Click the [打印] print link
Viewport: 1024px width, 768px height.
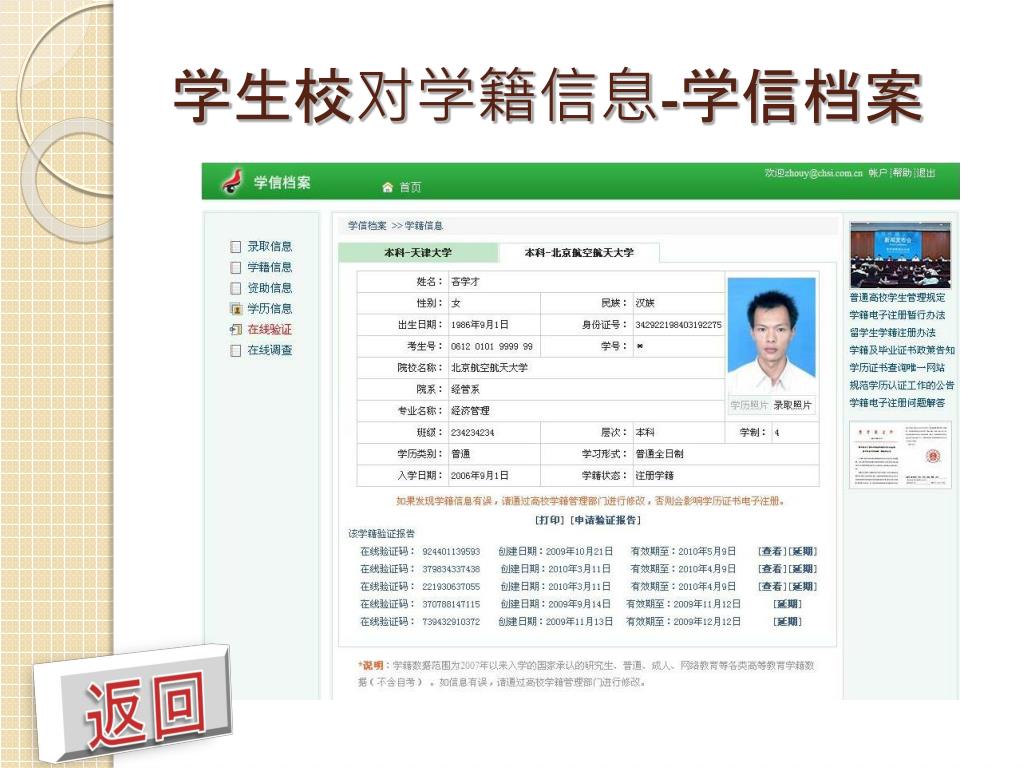tap(550, 520)
